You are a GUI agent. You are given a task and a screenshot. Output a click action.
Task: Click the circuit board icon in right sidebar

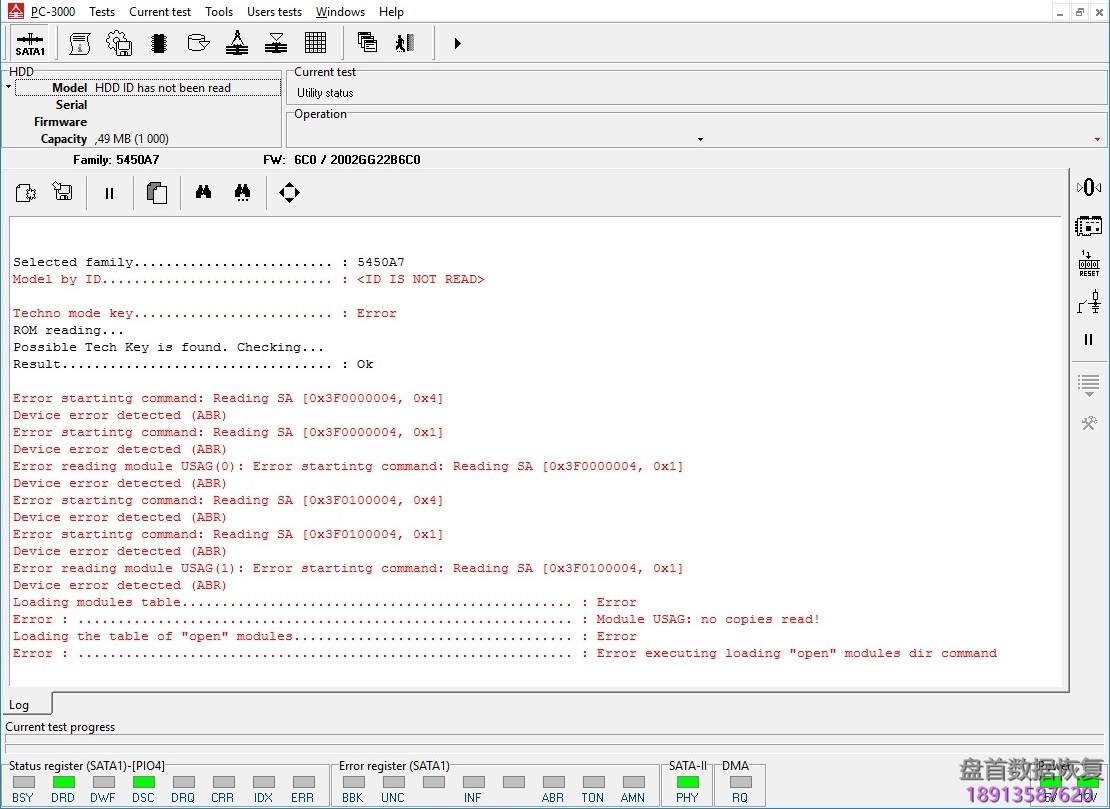pyautogui.click(x=1089, y=226)
